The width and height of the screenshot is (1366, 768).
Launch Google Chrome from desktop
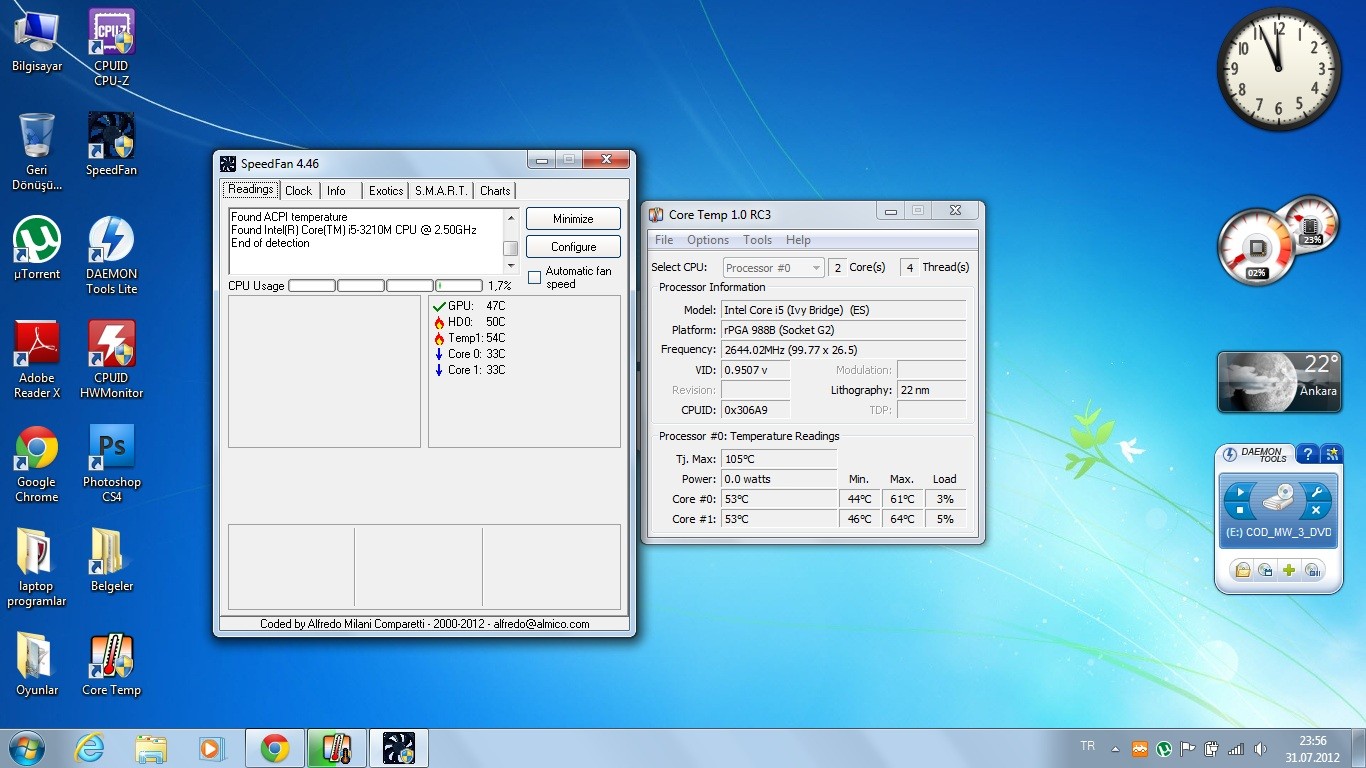click(x=37, y=463)
